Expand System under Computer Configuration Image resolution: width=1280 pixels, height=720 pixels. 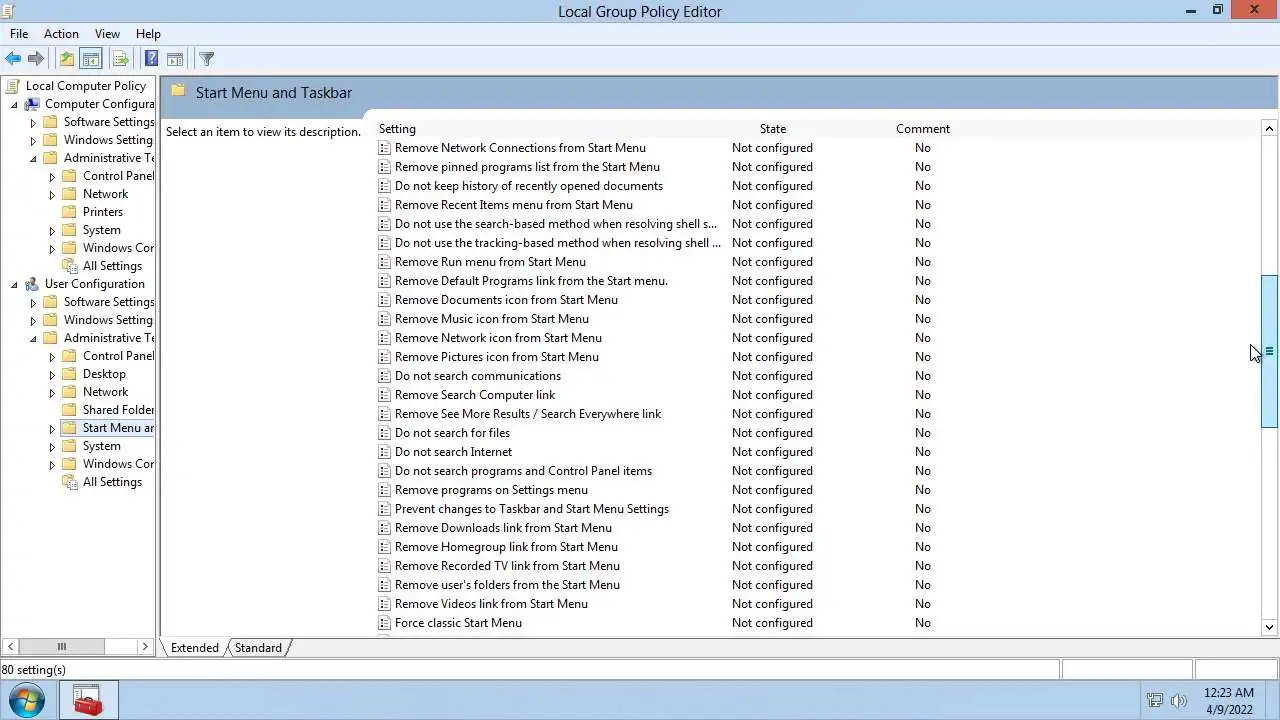click(52, 230)
